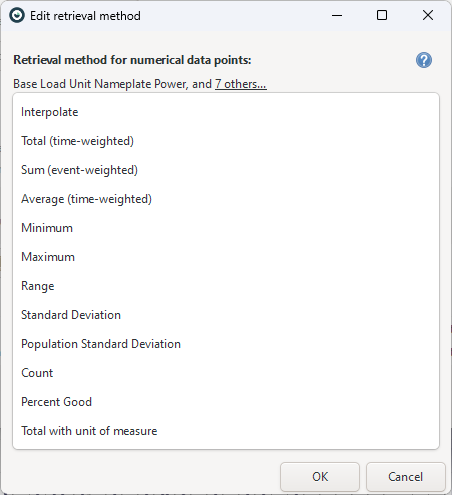The height and width of the screenshot is (495, 452).
Task: Close the Edit retrieval method dialog
Action: coord(428,15)
